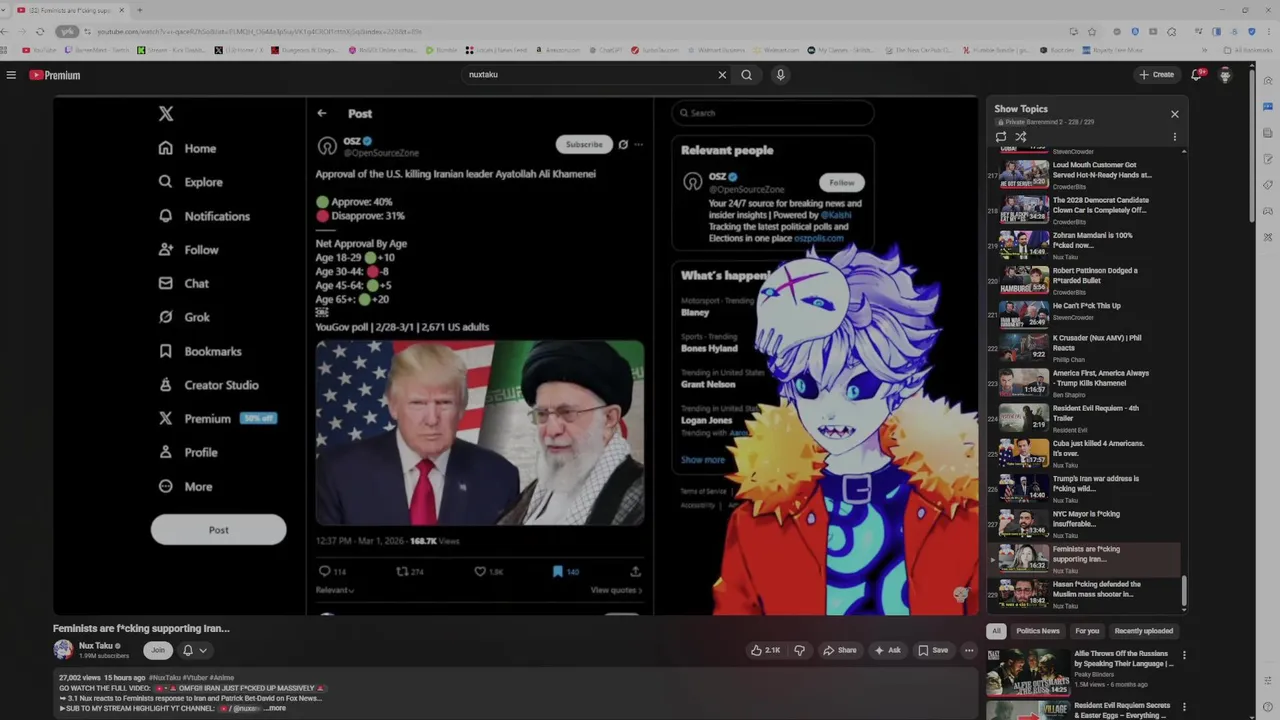Reload the browser page
Image resolution: width=1280 pixels, height=720 pixels.
40,31
